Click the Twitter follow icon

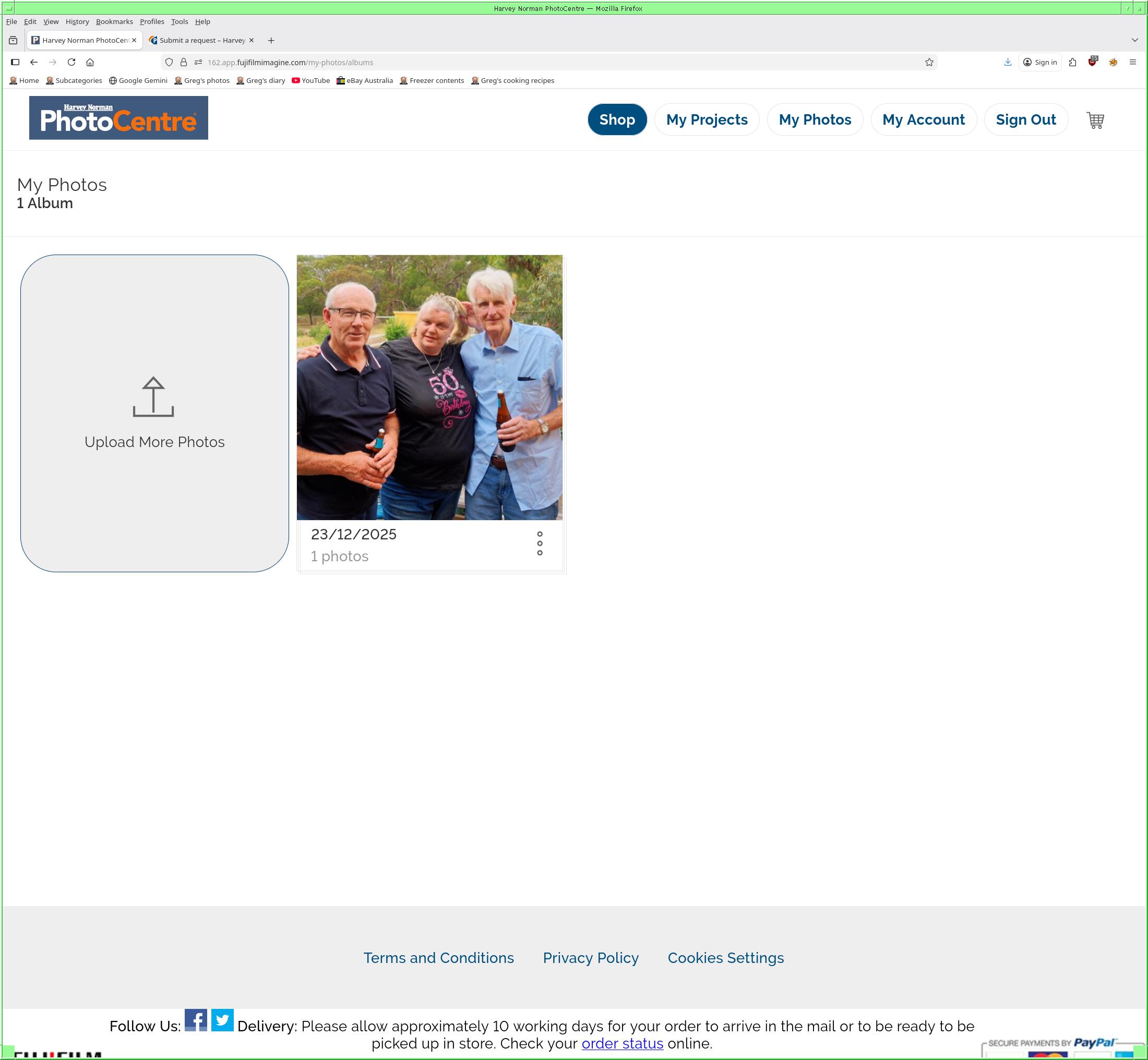222,1020
